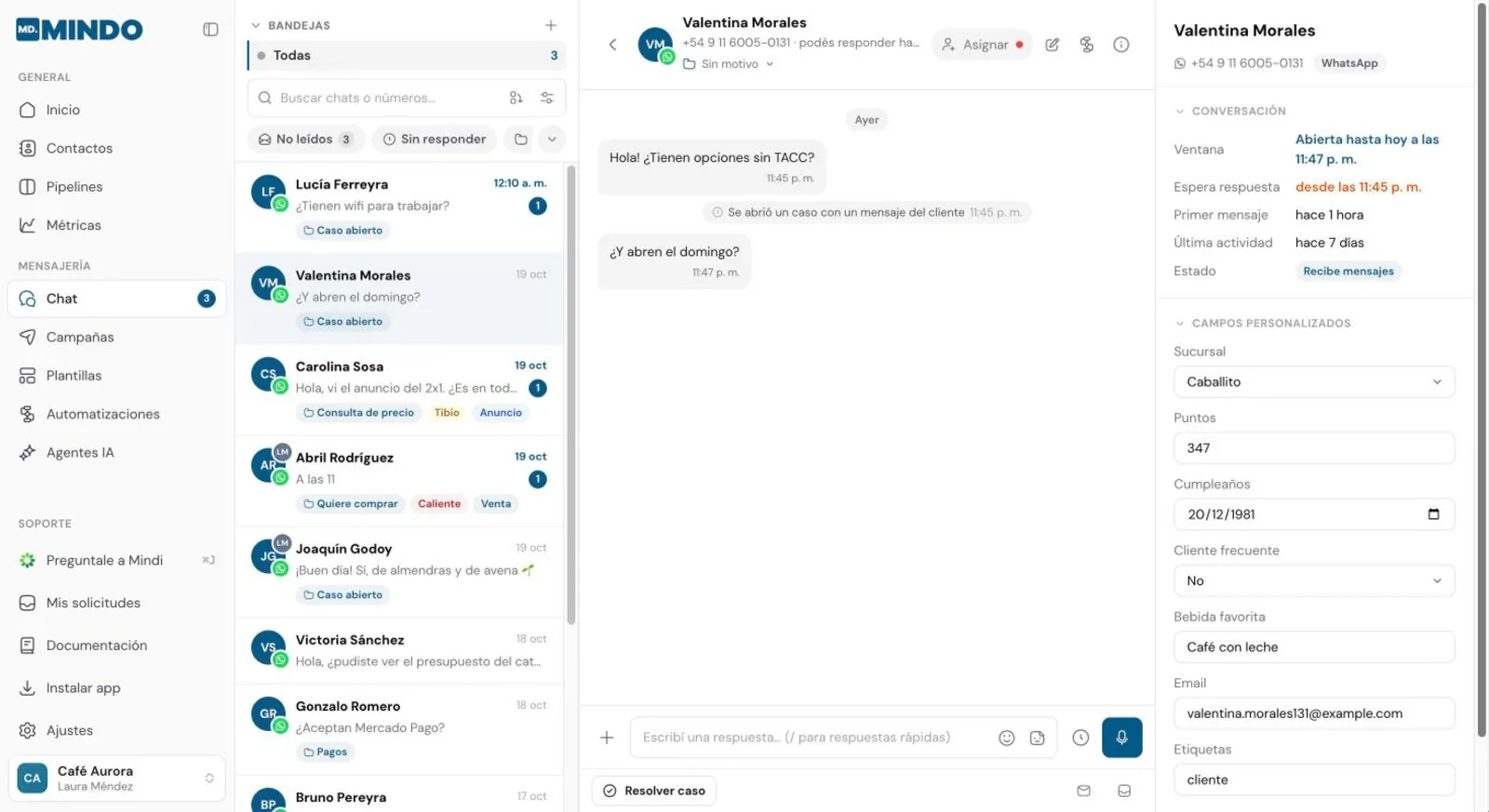Open the Sin motivo dropdown
1489x812 pixels.
point(729,64)
